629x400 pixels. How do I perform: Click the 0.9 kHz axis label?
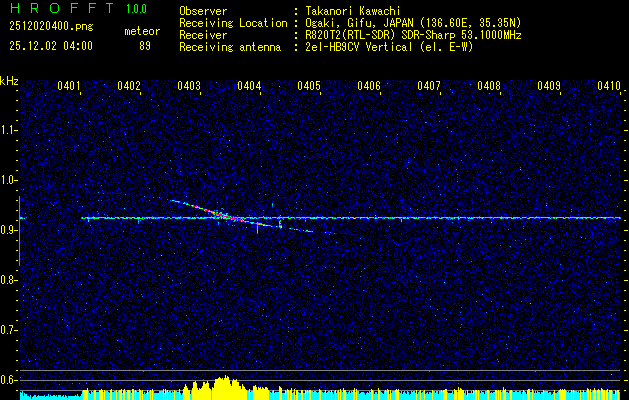8,230
